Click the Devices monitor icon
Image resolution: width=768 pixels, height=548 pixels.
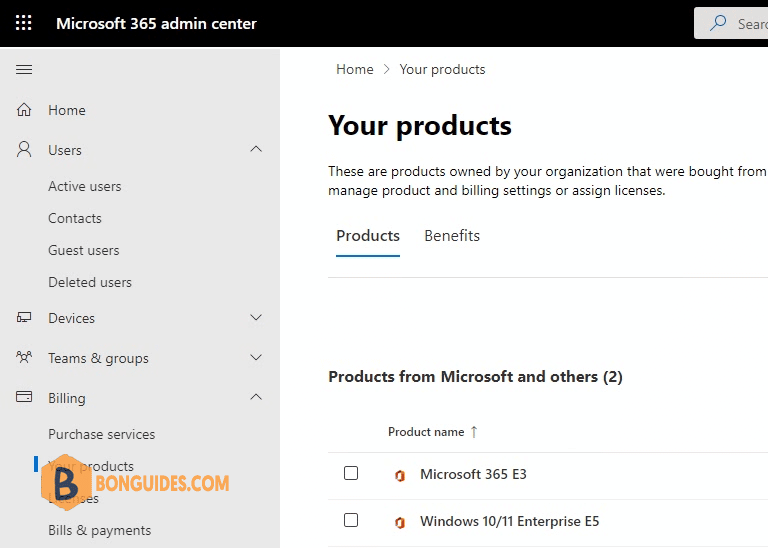[24, 318]
